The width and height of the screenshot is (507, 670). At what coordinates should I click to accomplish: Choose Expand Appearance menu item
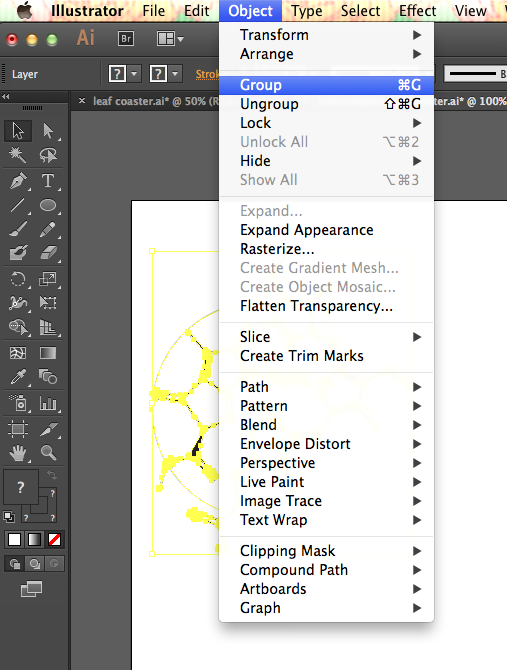[326, 230]
